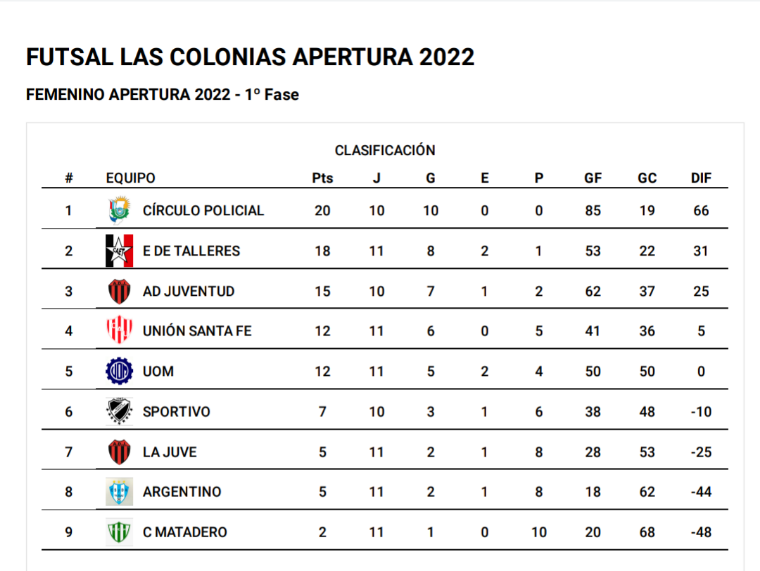Image resolution: width=760 pixels, height=571 pixels.
Task: Open the CÍRCULO POLICIAL team link
Action: tap(203, 210)
